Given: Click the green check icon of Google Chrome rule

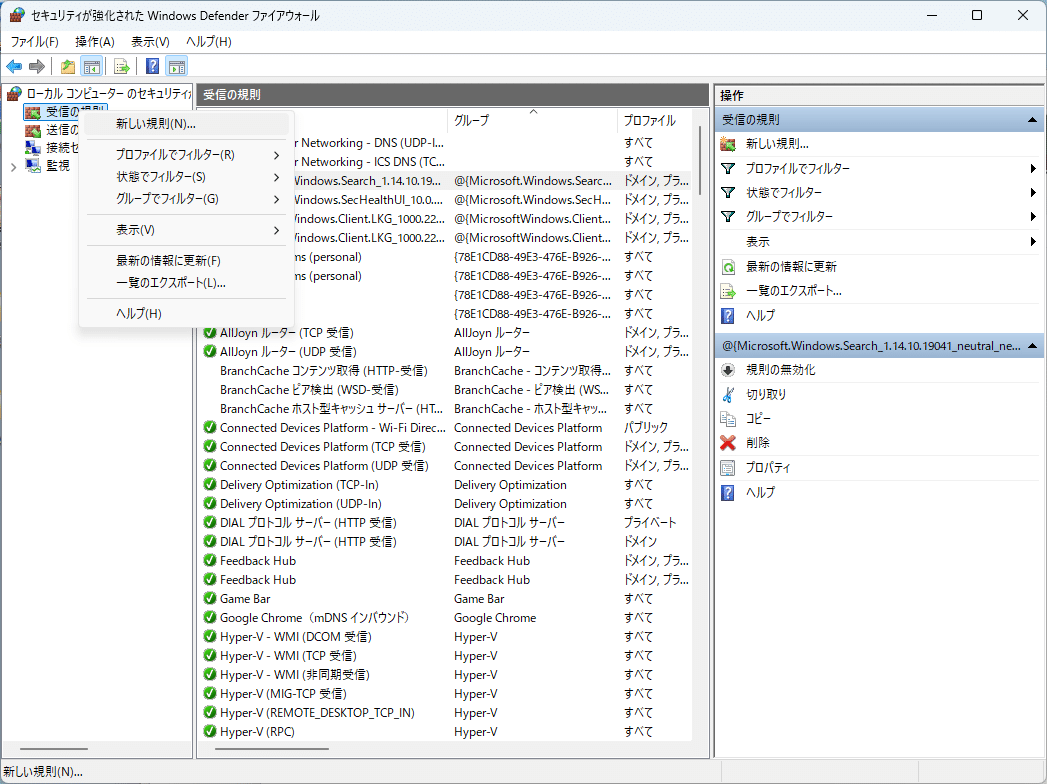Looking at the screenshot, I should (x=210, y=618).
